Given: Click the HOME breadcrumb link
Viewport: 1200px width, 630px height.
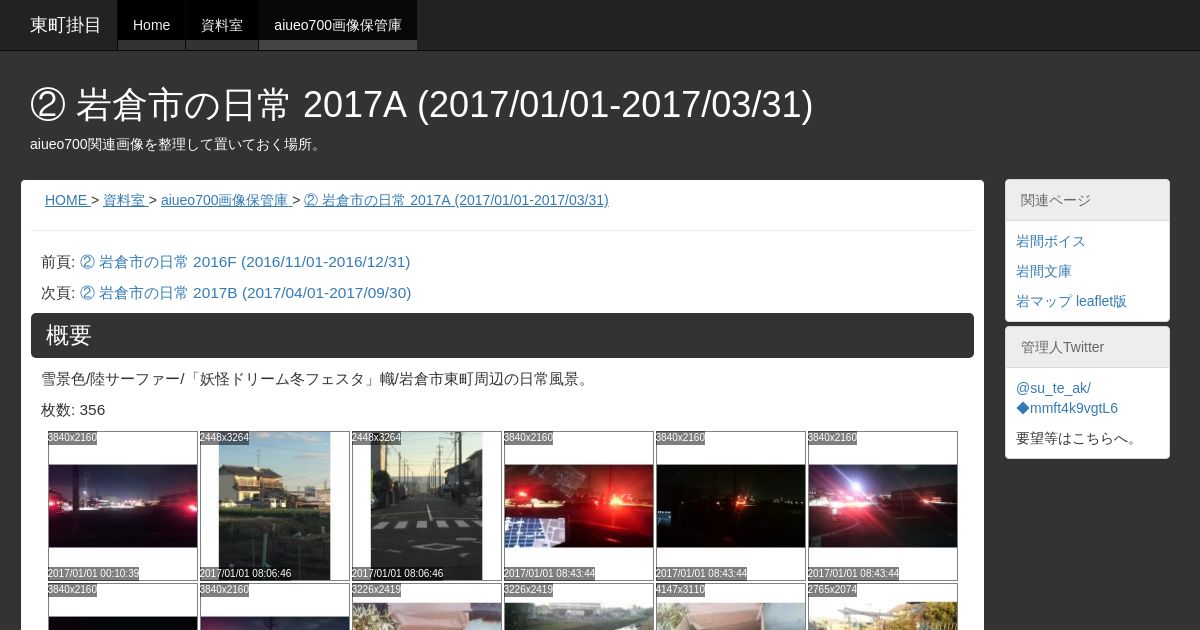Looking at the screenshot, I should [x=66, y=200].
